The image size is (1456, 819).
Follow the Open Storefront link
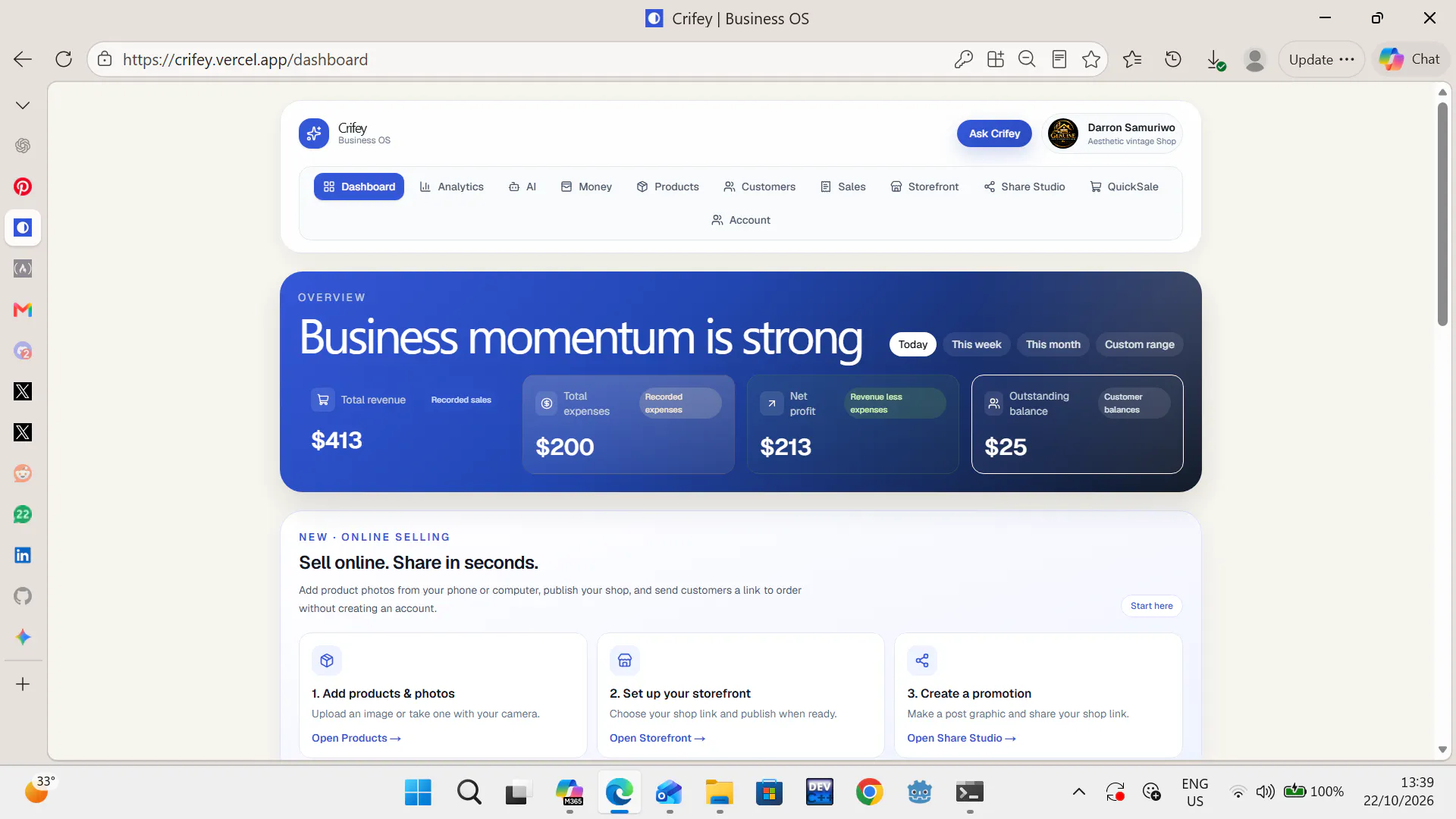[x=657, y=738]
